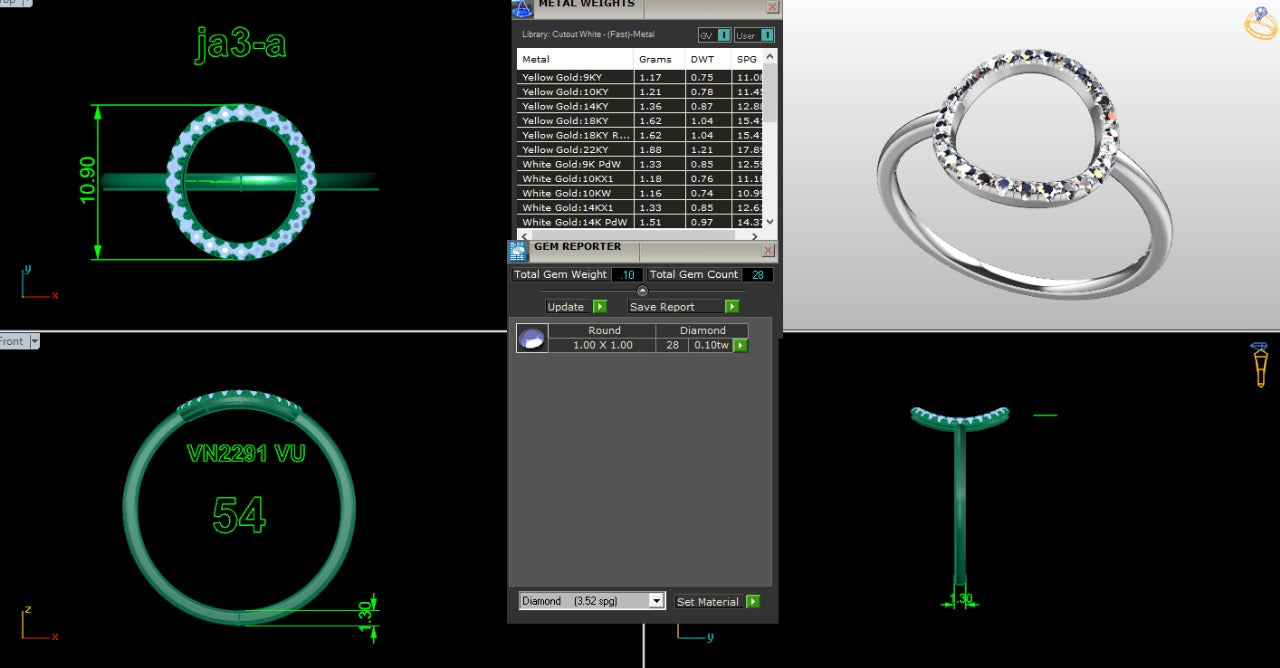The image size is (1280, 668).
Task: Click the green arrow next to Update
Action: [600, 307]
